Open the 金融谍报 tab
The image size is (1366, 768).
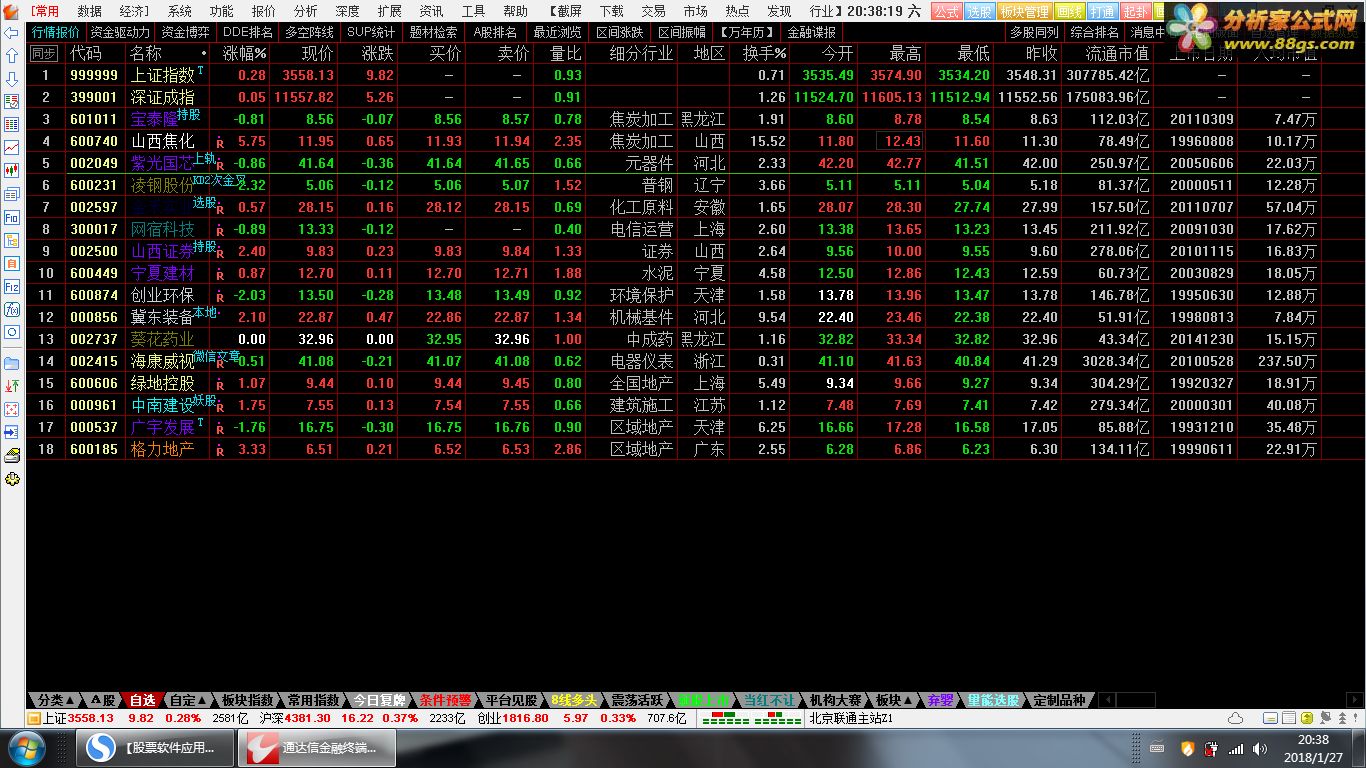812,32
